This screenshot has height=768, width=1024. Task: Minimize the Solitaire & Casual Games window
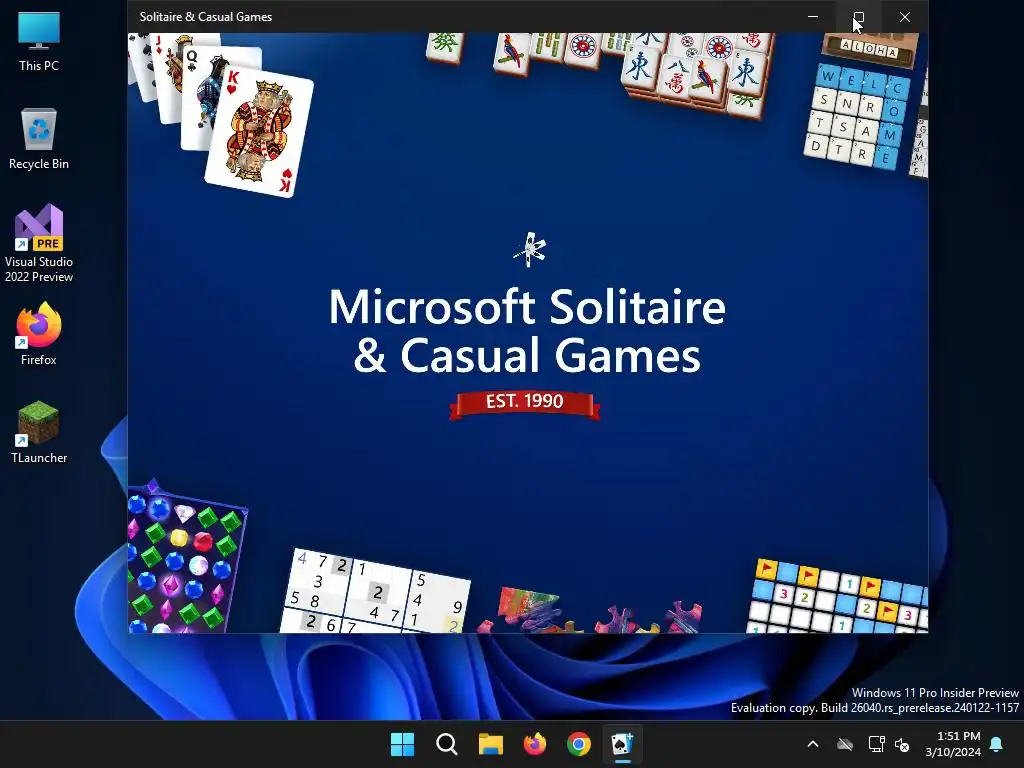pyautogui.click(x=813, y=16)
